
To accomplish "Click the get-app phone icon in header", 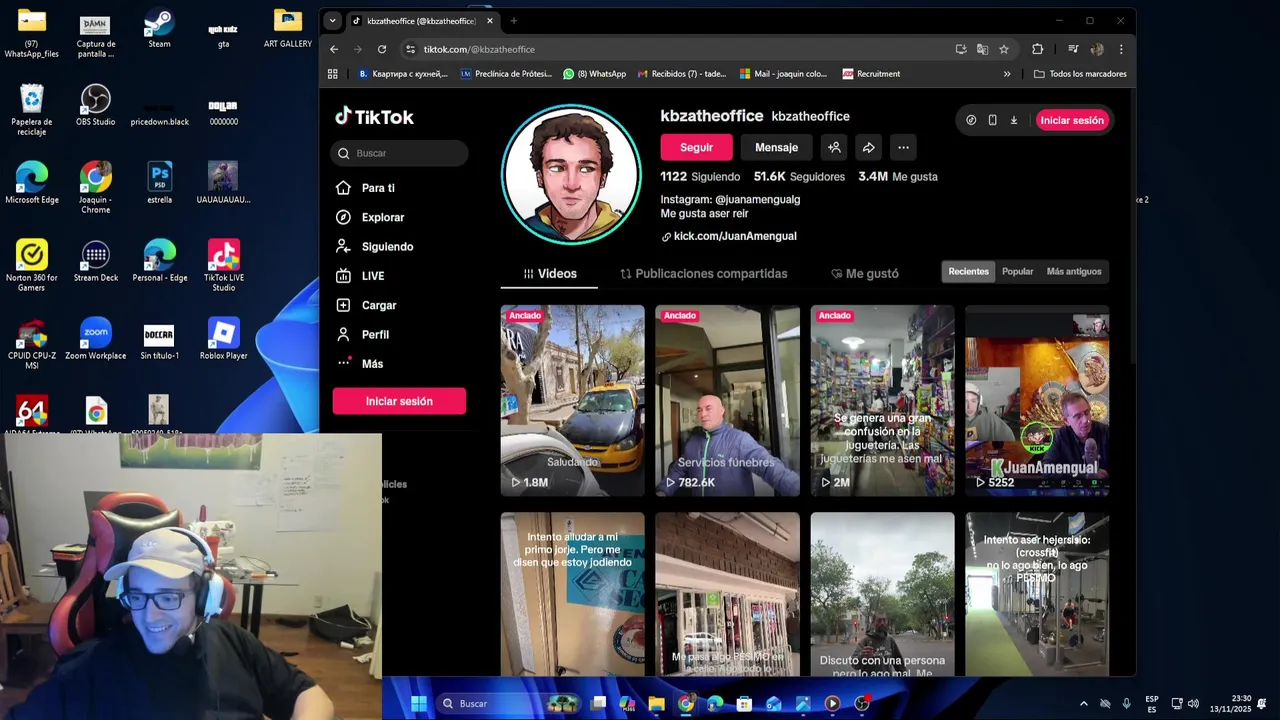I will (x=992, y=120).
